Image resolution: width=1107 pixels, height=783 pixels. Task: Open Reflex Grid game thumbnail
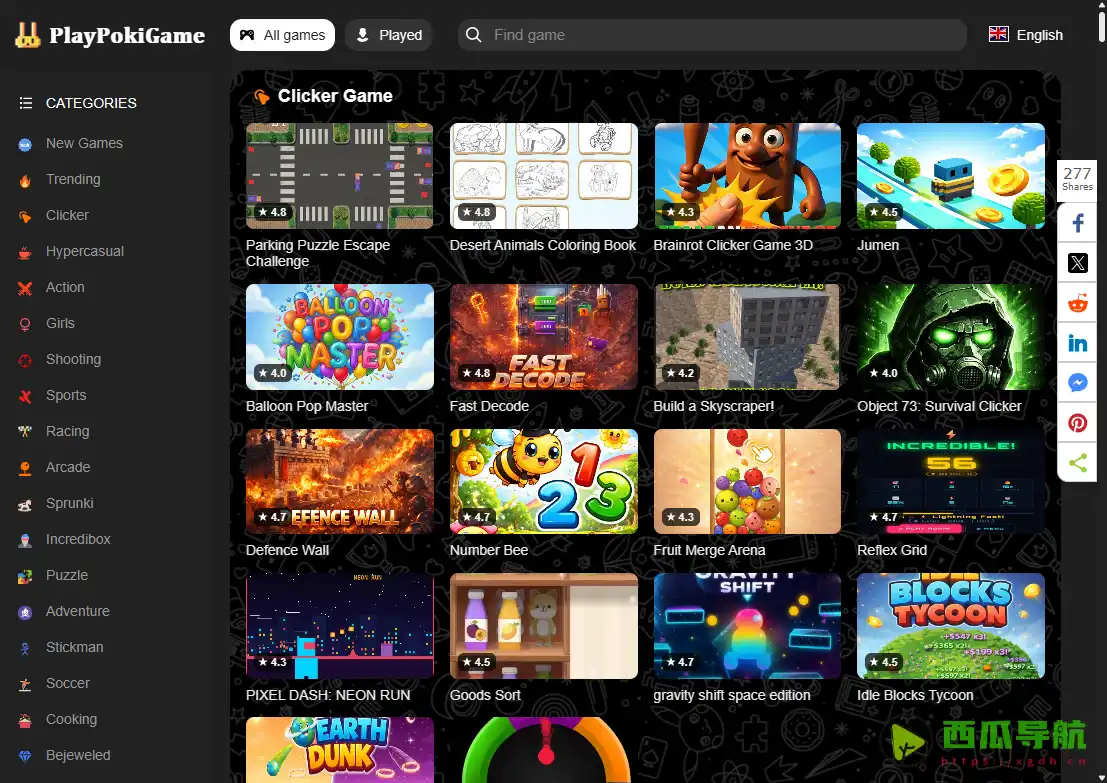tap(950, 482)
